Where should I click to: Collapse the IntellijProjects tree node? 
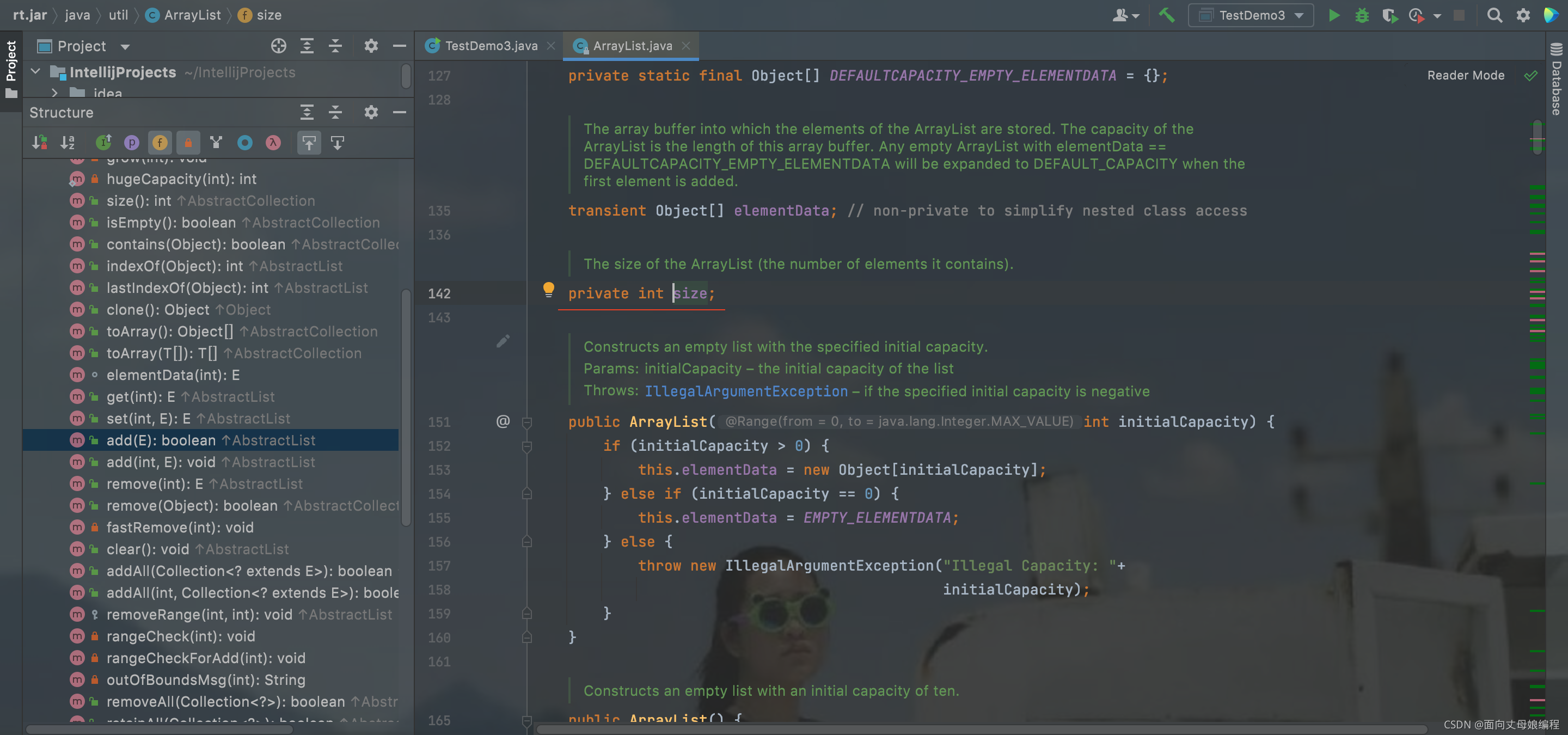[x=36, y=72]
